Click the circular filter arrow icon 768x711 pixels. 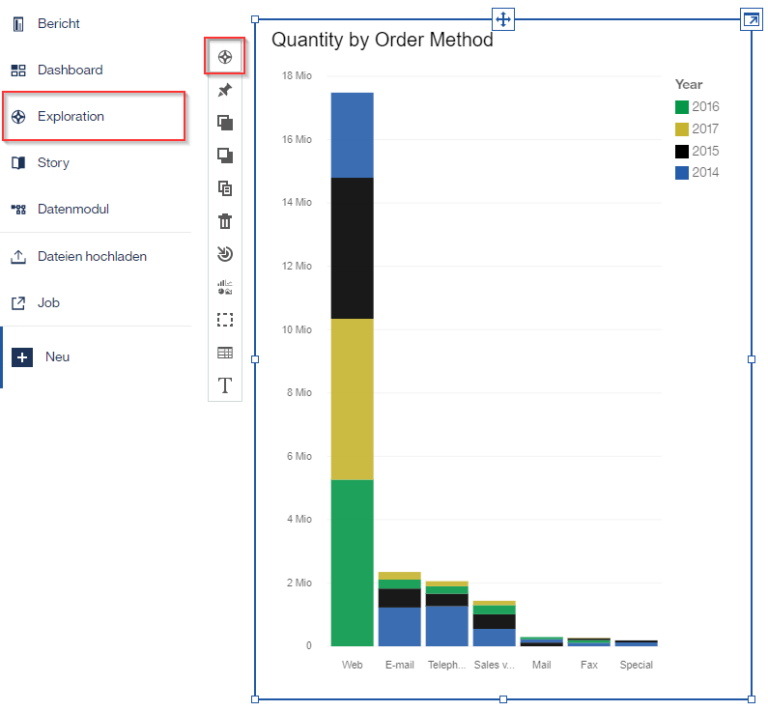225,254
